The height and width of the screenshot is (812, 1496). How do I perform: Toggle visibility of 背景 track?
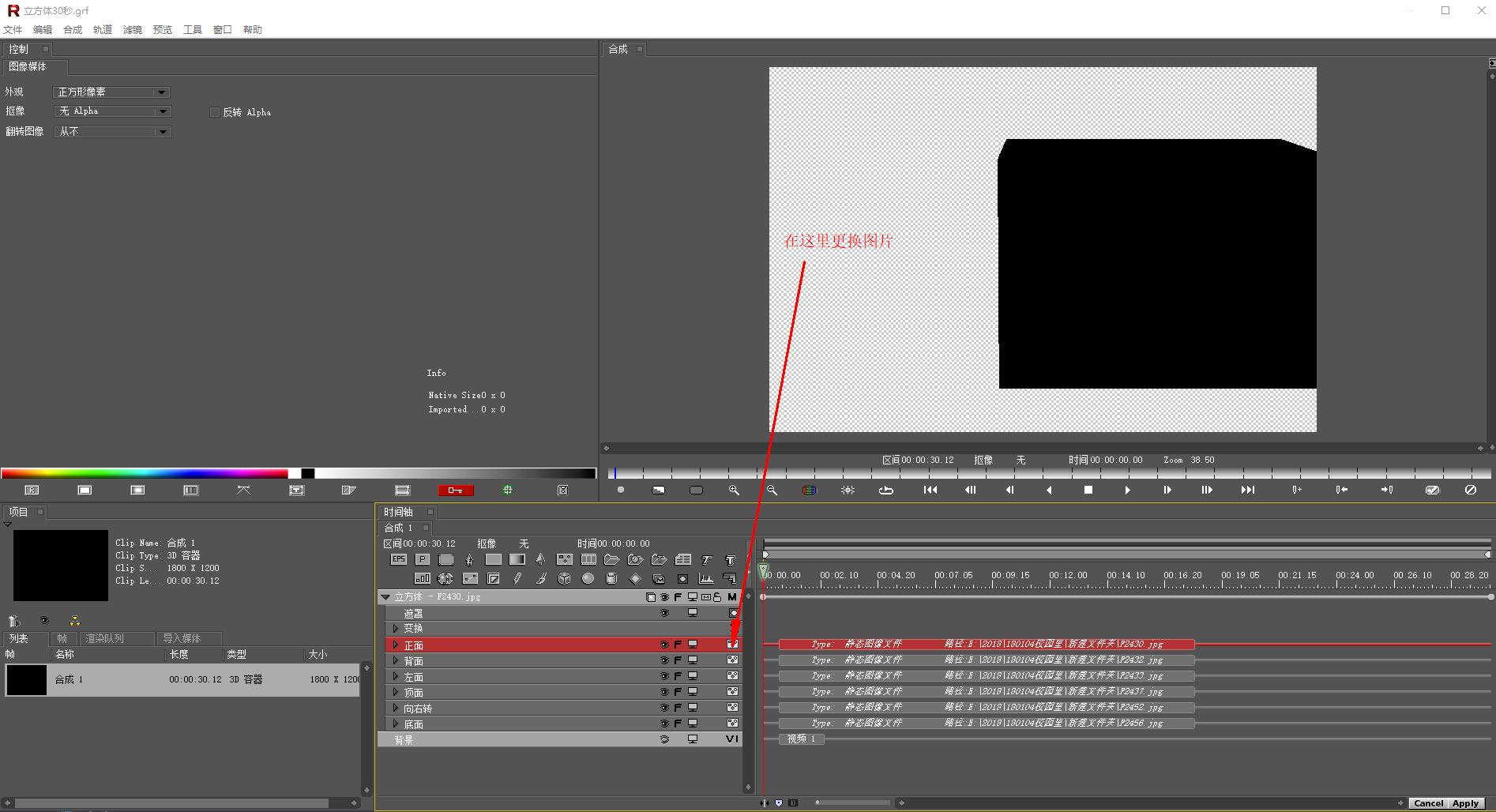click(664, 739)
